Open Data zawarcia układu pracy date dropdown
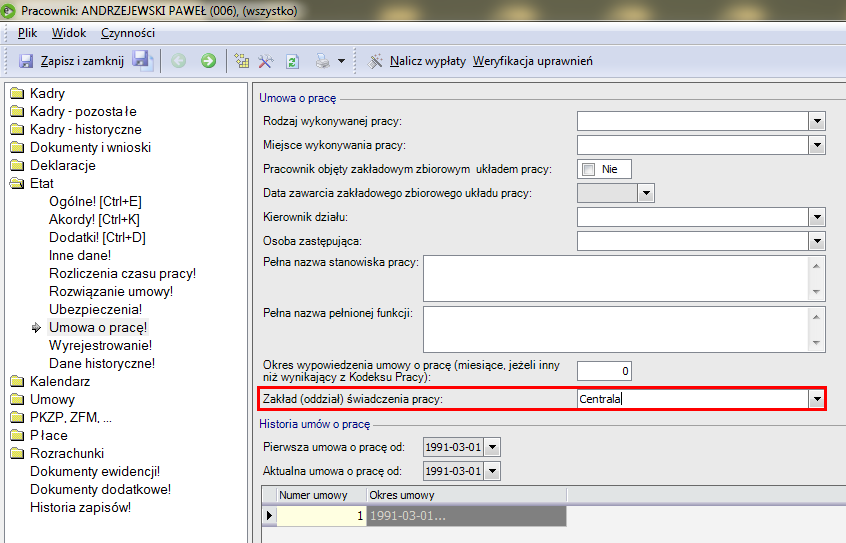This screenshot has height=543, width=846. click(646, 193)
